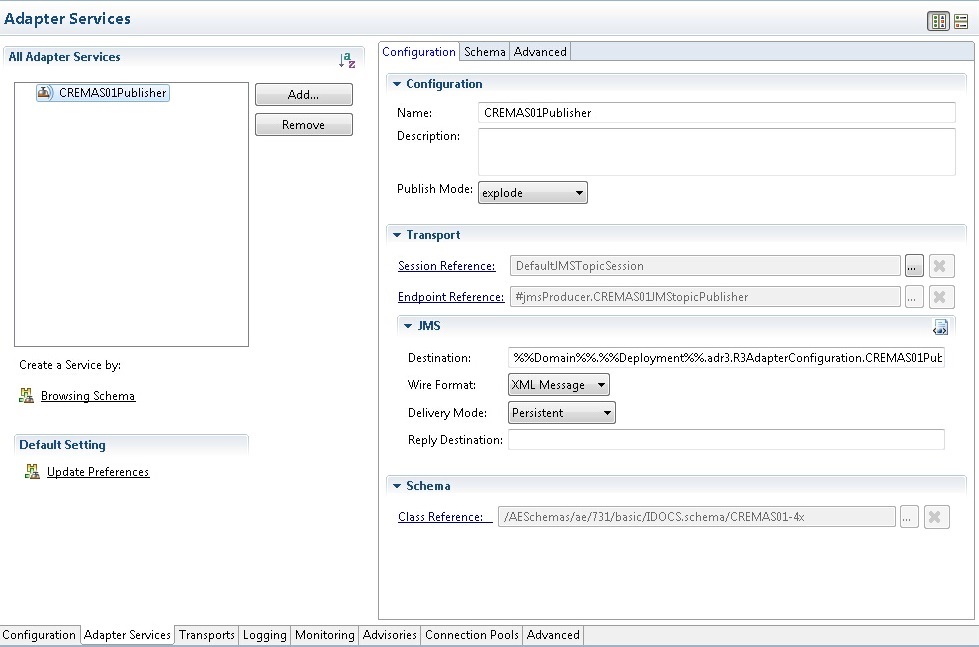
Task: Select CREMAS01Publisher in the services list
Action: click(x=112, y=93)
